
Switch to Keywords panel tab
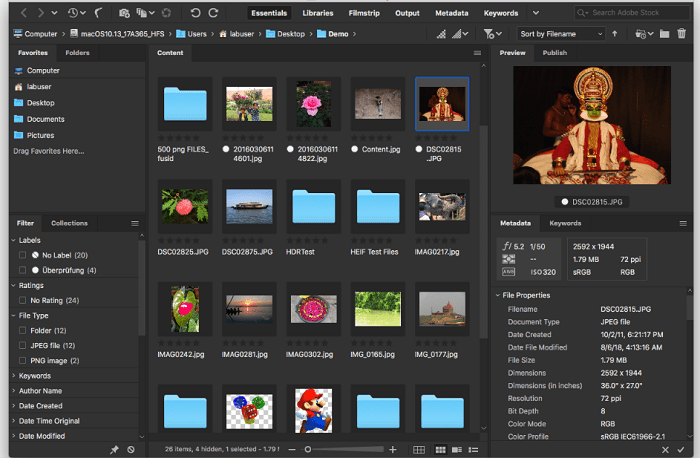(565, 223)
